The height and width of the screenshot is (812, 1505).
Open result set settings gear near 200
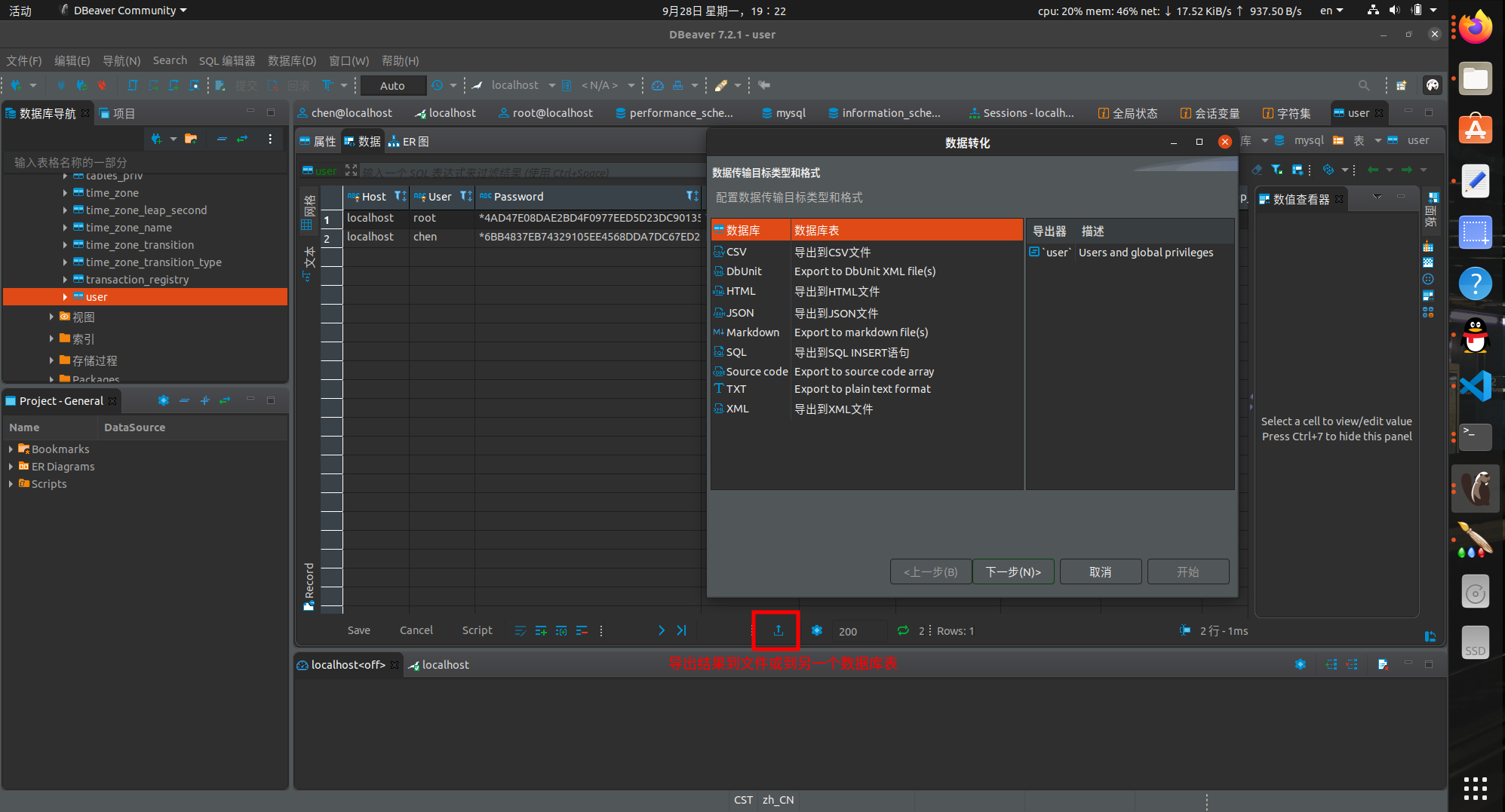[x=816, y=630]
